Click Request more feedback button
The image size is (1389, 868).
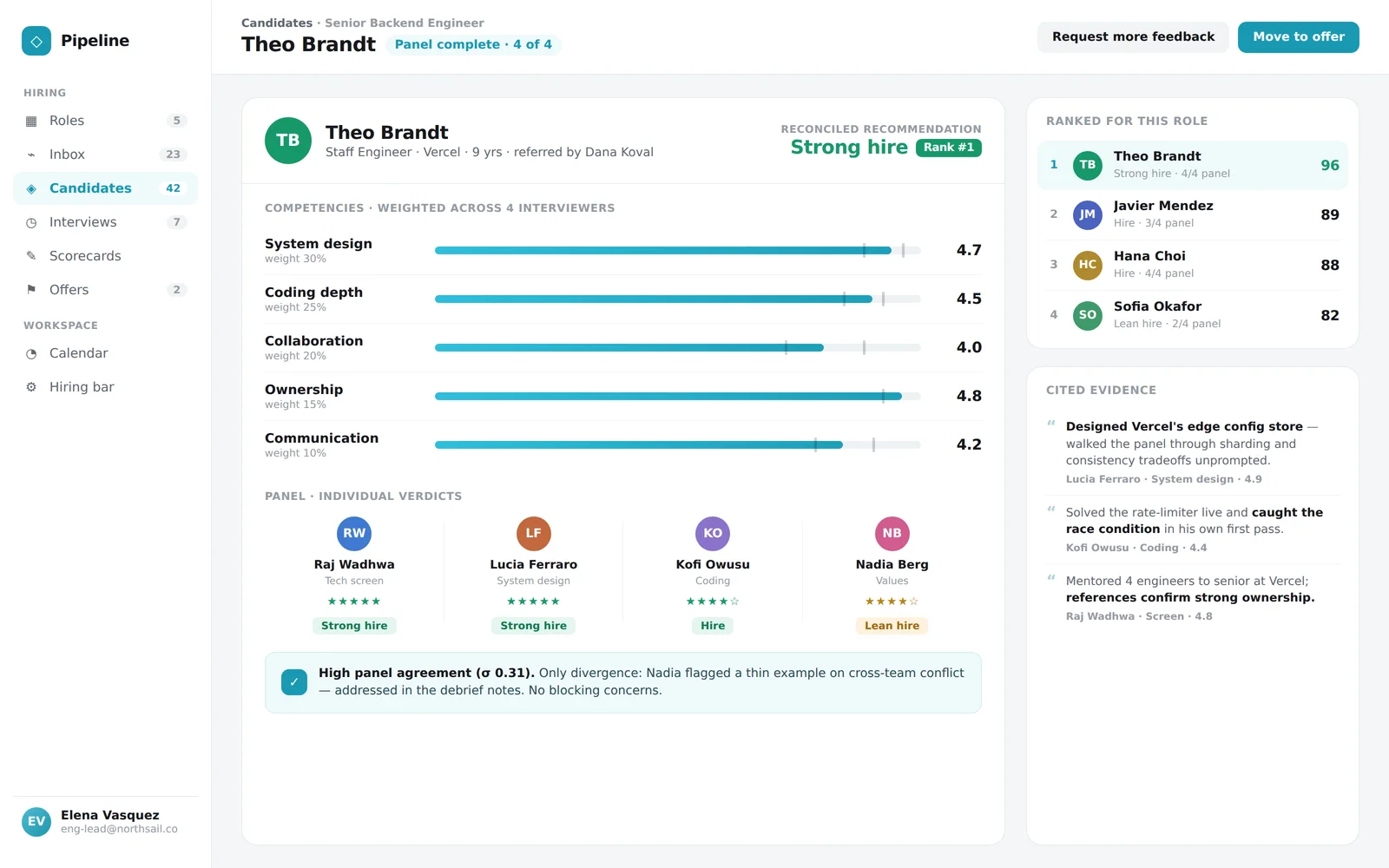(1133, 37)
